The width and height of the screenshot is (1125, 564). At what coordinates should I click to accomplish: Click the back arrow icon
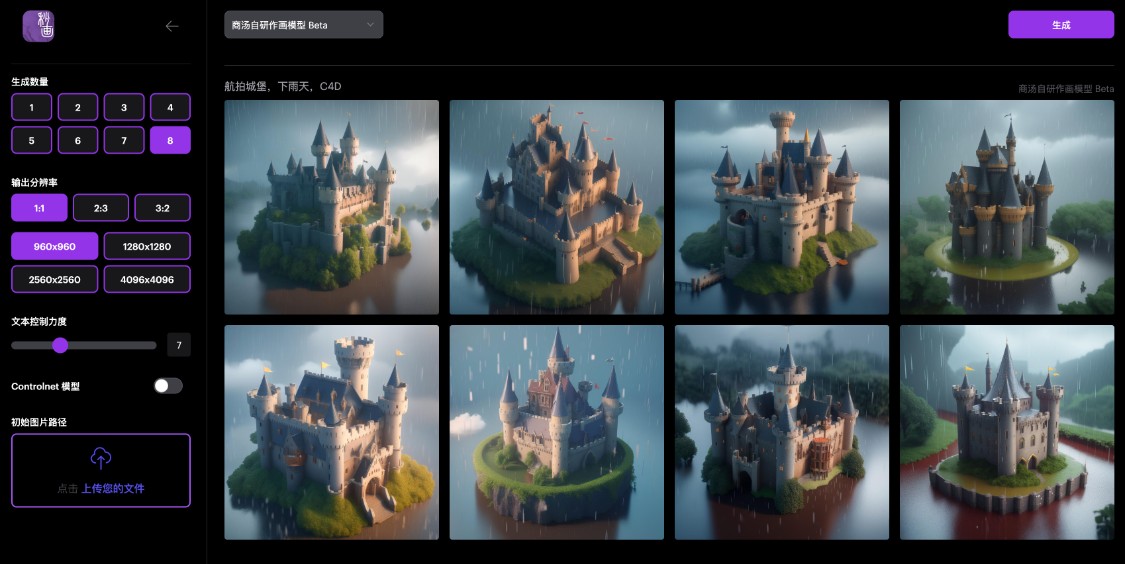(x=171, y=27)
